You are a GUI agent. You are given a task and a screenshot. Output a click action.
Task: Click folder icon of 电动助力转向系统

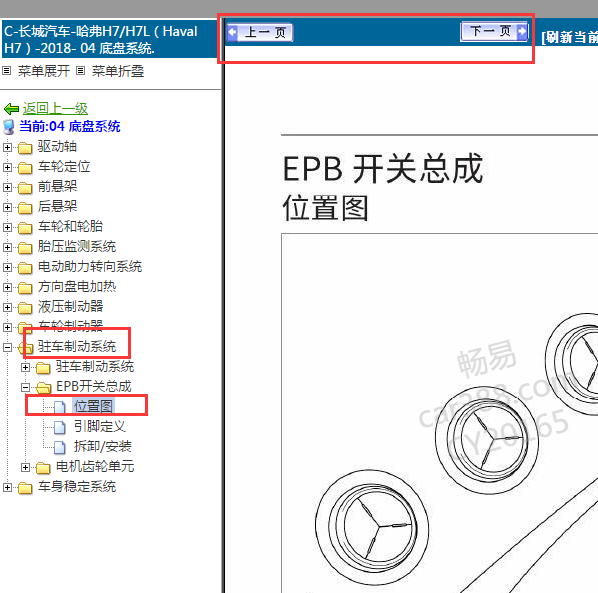pyautogui.click(x=25, y=268)
